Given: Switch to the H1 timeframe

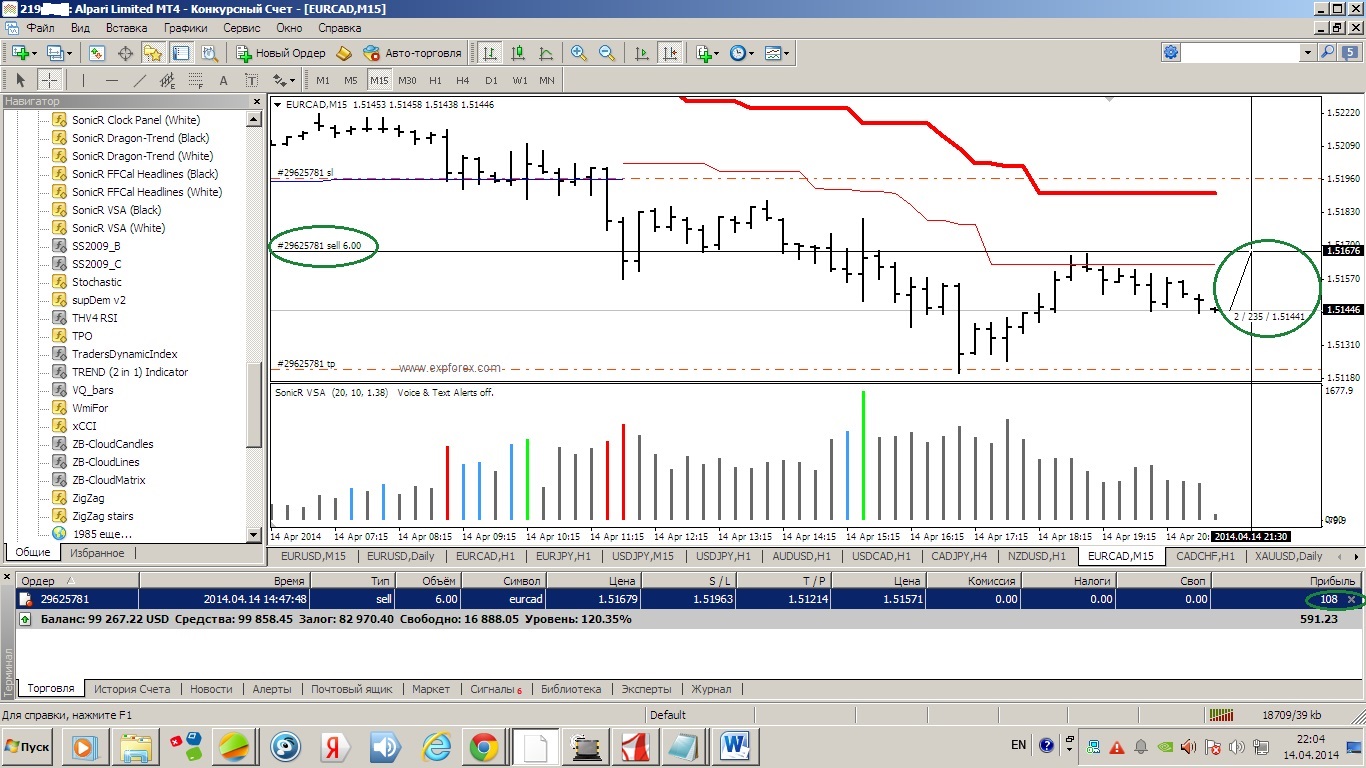Looking at the screenshot, I should [x=435, y=80].
